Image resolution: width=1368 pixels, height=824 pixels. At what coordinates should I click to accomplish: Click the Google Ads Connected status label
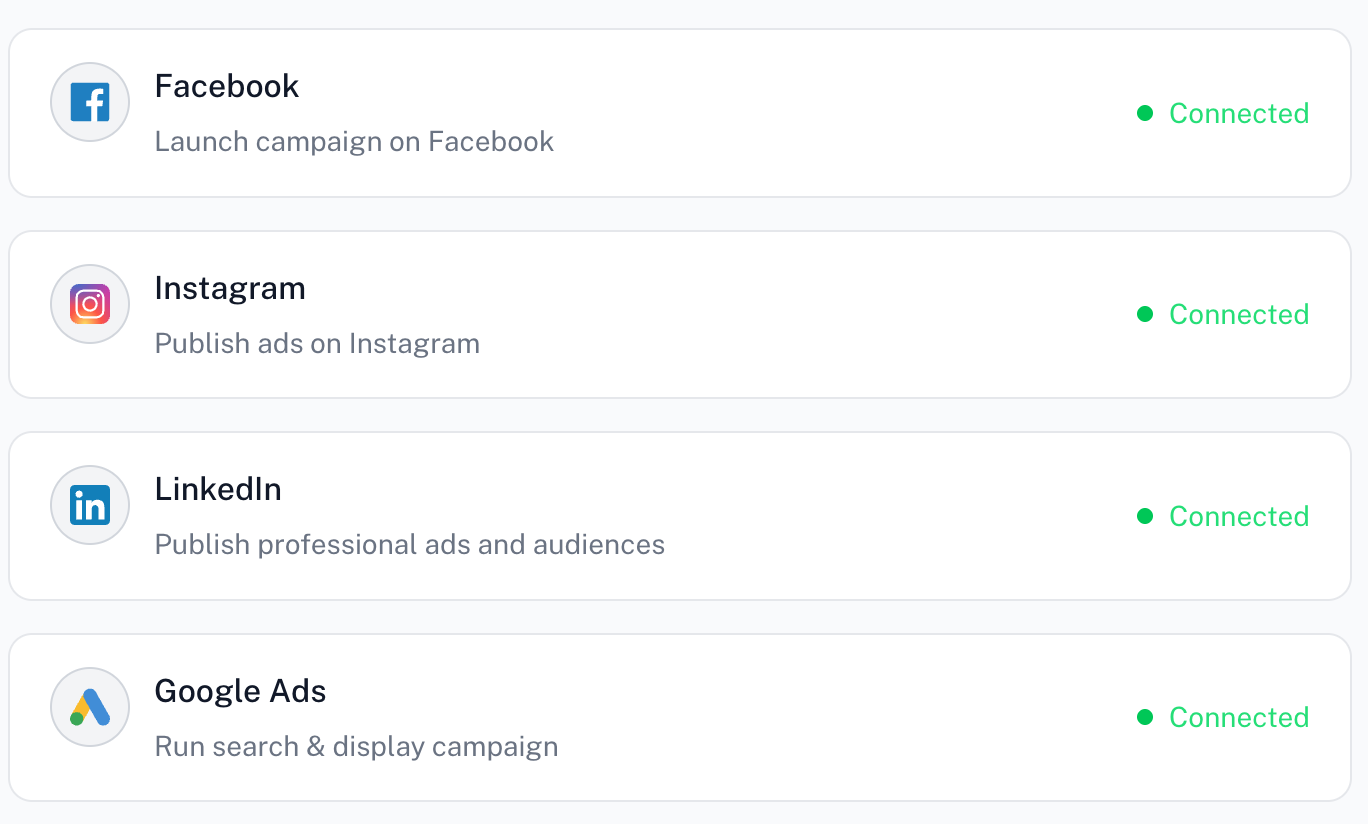coord(1239,718)
